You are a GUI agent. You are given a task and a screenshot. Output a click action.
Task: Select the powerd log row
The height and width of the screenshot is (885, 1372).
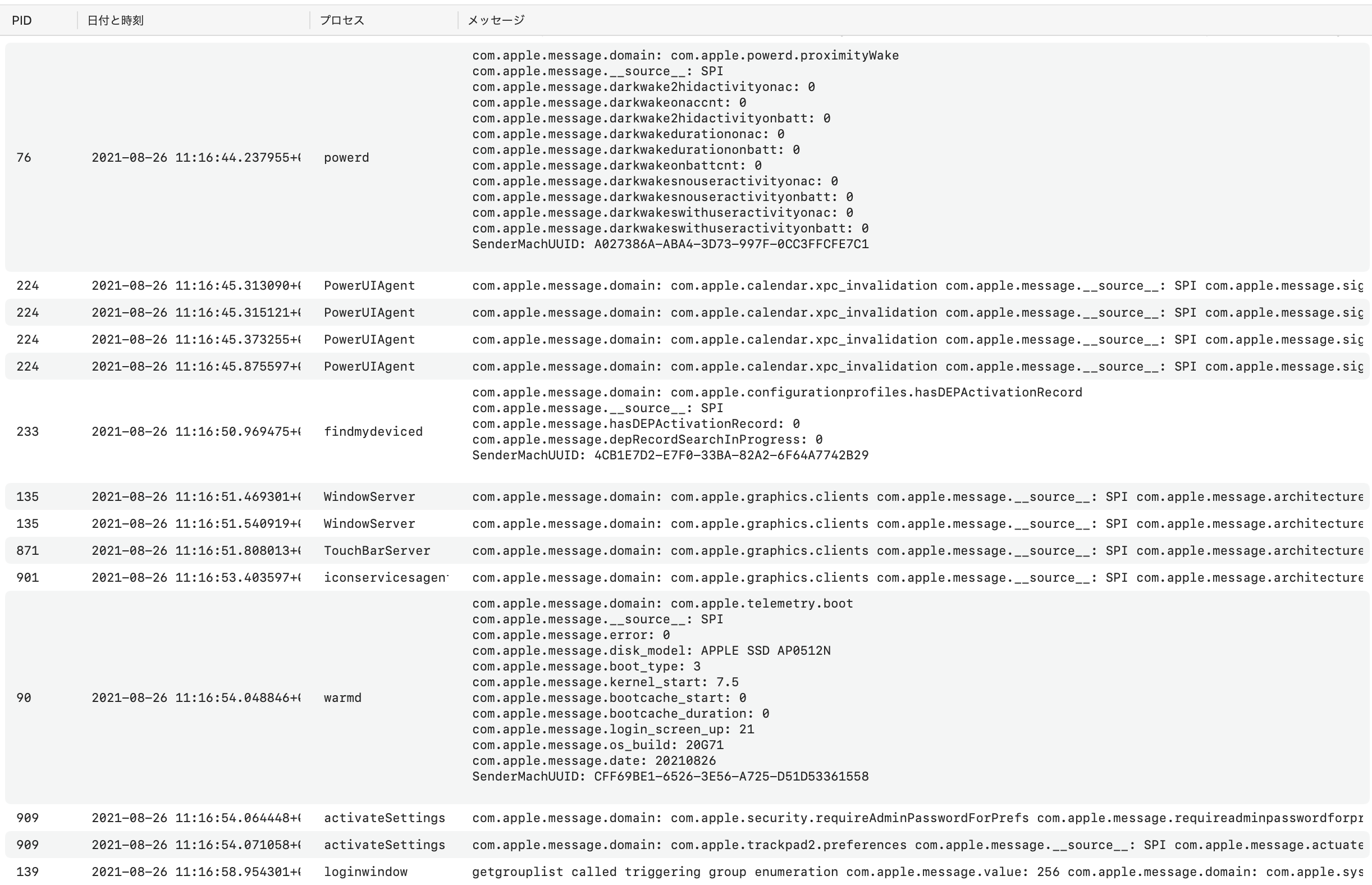(x=346, y=157)
